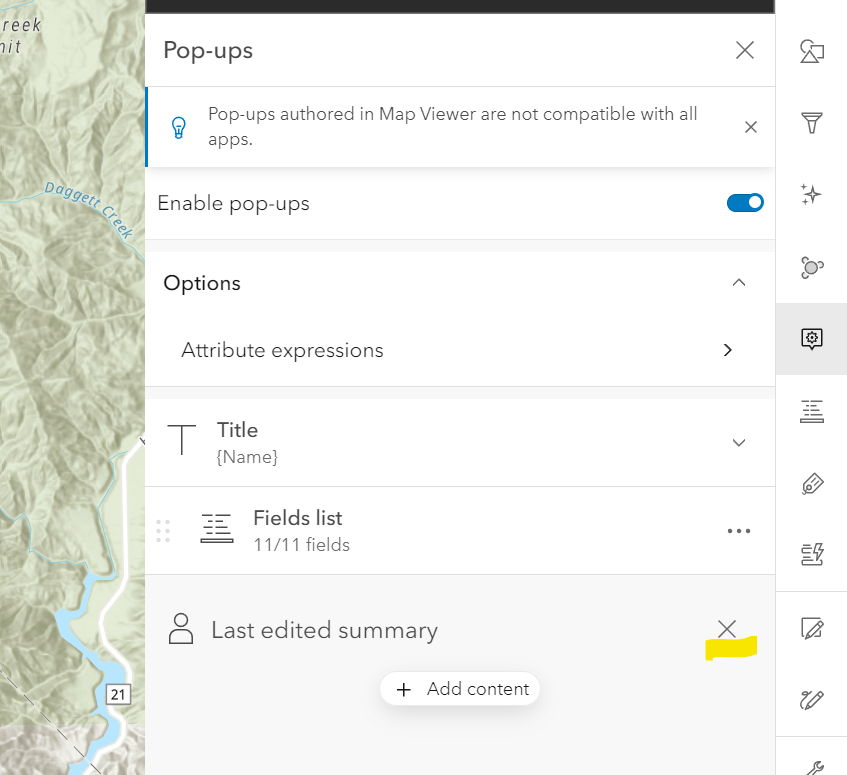Disable the Enable pop-ups switch
Screen dimensions: 847x775
745,203
